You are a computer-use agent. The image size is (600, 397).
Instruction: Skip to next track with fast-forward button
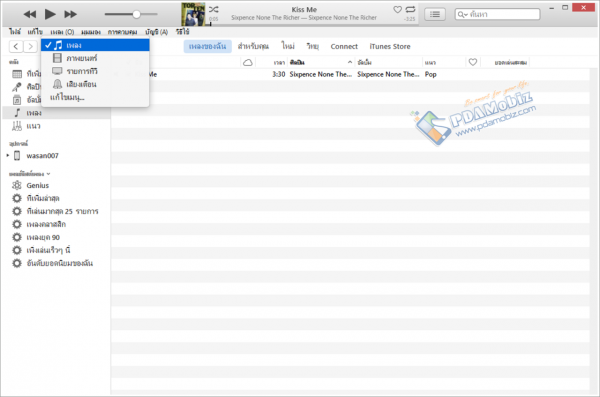[x=70, y=15]
